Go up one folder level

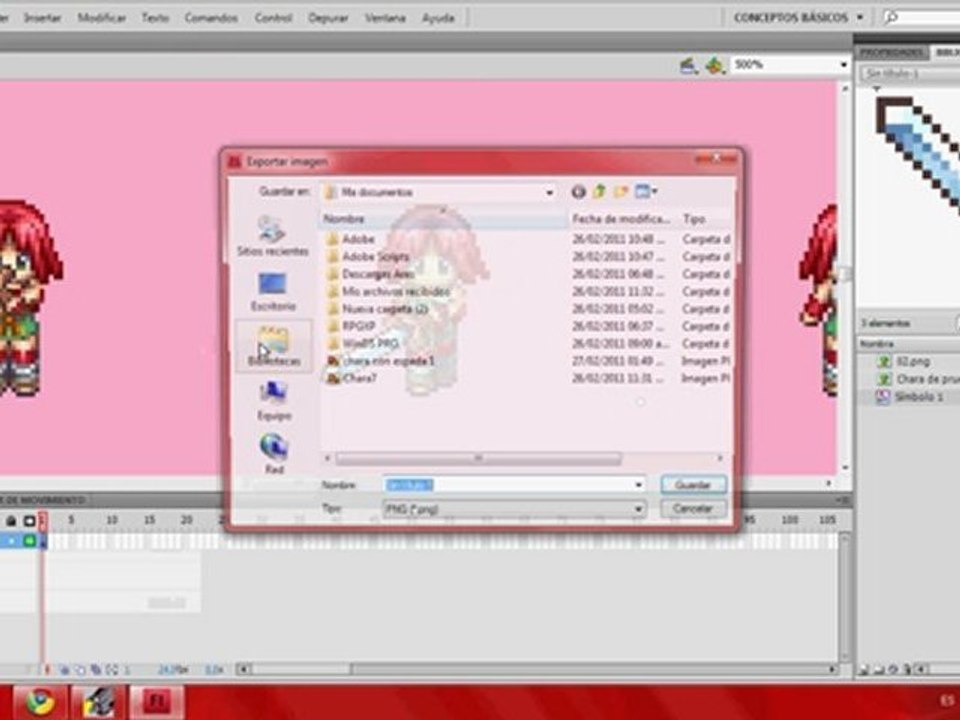pos(599,192)
